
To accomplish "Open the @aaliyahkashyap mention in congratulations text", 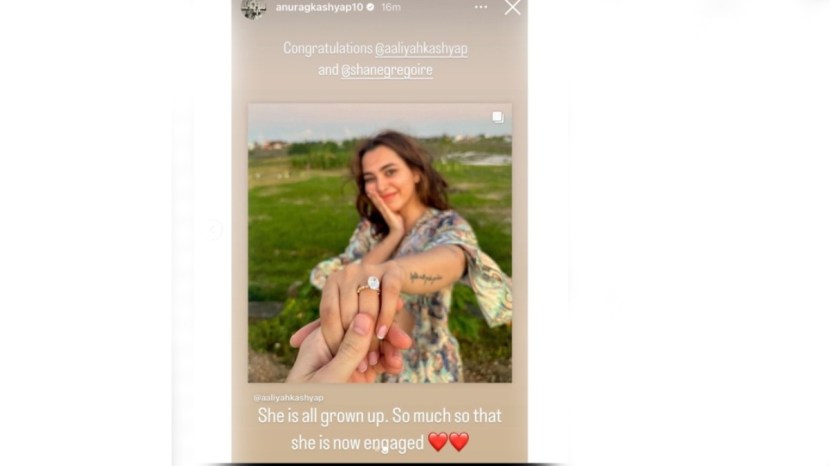I will (x=421, y=49).
